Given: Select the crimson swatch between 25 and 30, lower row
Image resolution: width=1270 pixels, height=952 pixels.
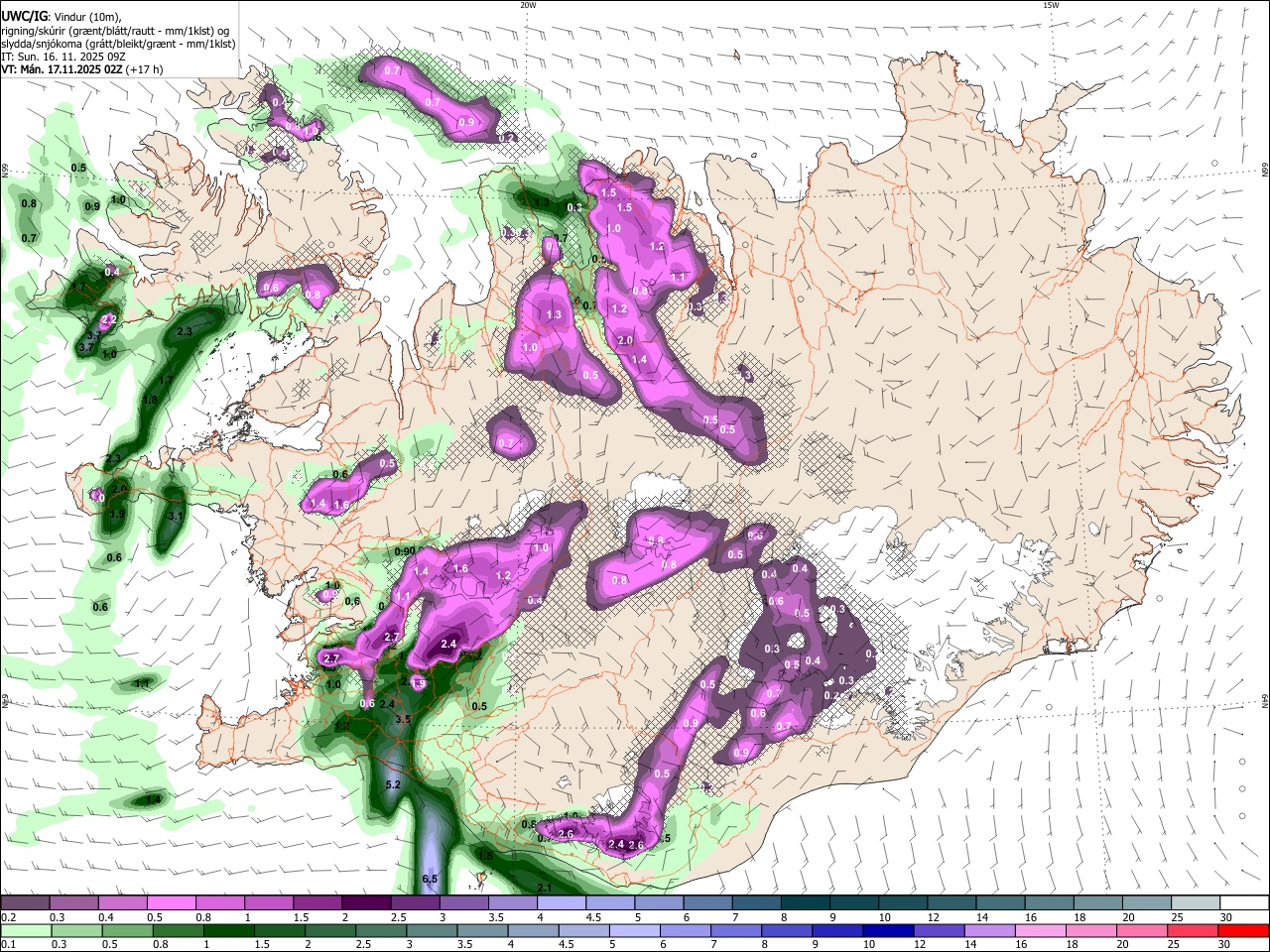Looking at the screenshot, I should [1194, 930].
